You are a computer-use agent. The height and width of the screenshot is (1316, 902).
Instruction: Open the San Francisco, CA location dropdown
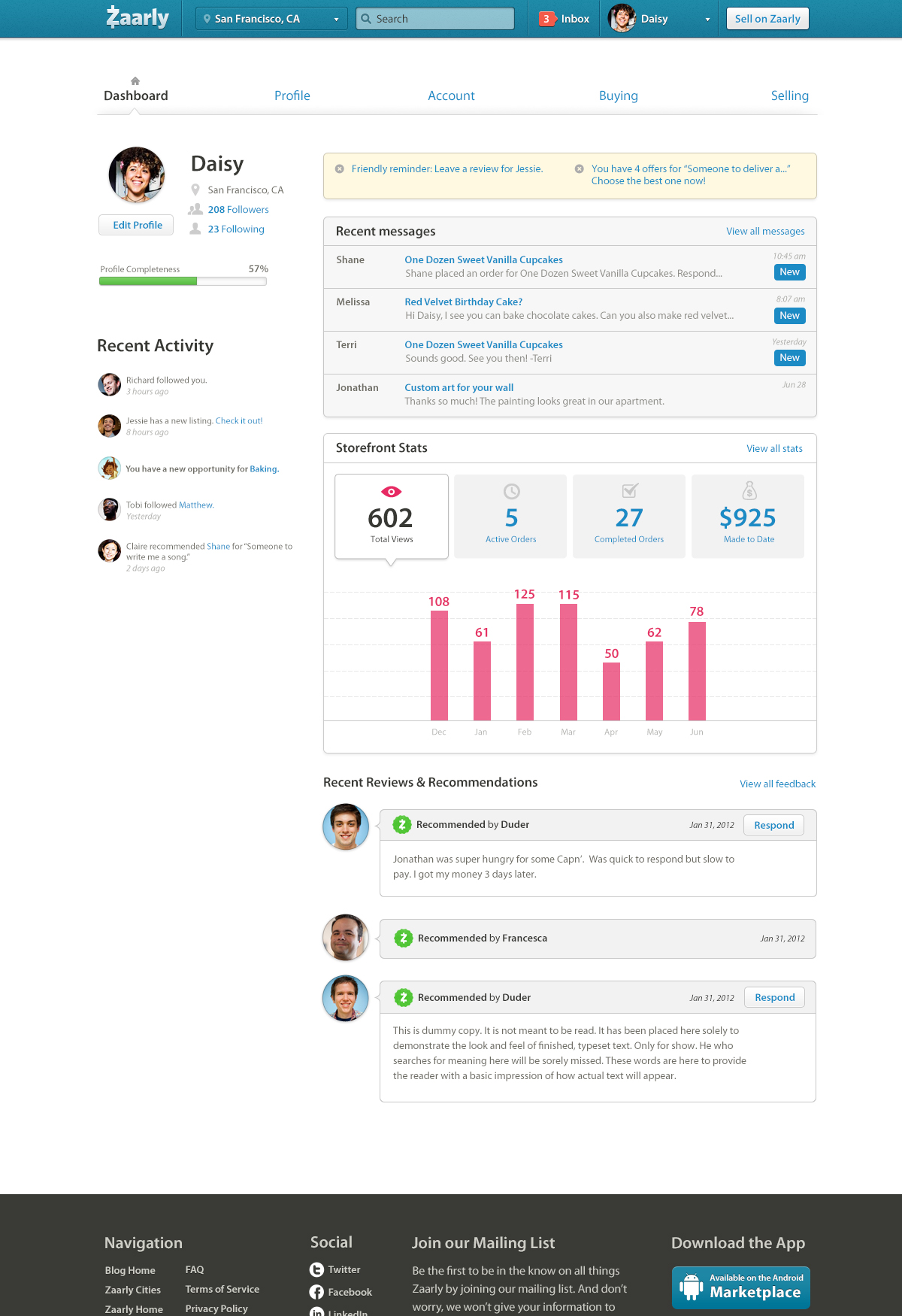click(x=271, y=19)
